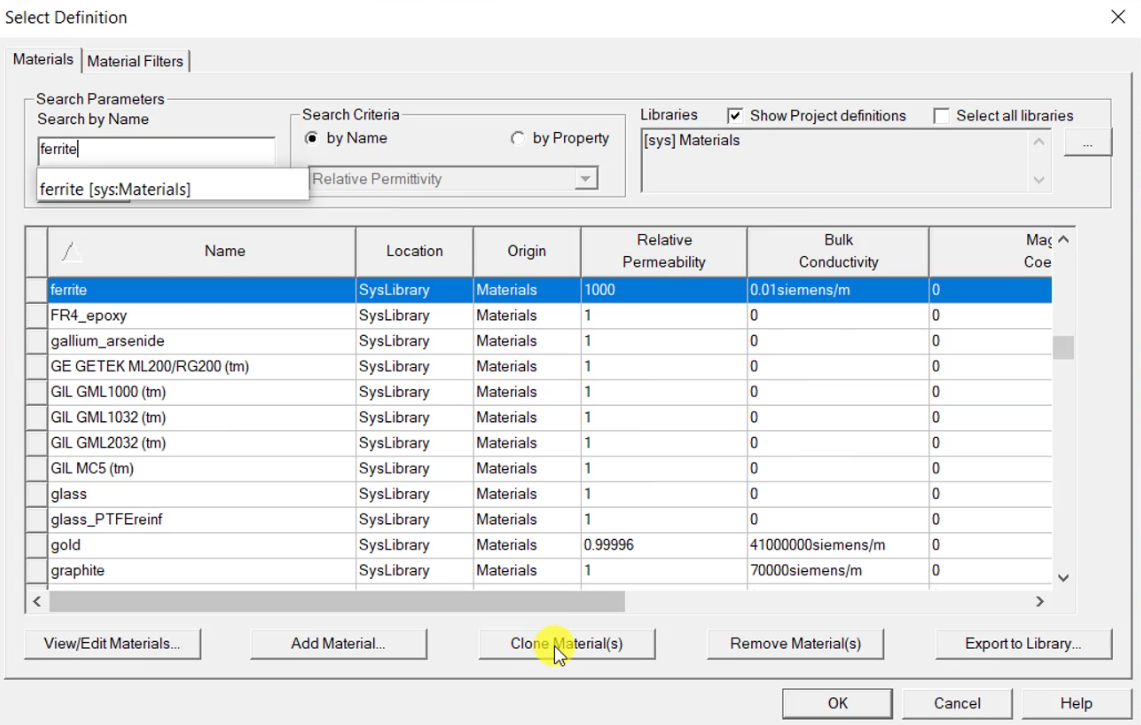This screenshot has width=1141, height=725.
Task: Select the by Name radio button
Action: click(x=311, y=139)
